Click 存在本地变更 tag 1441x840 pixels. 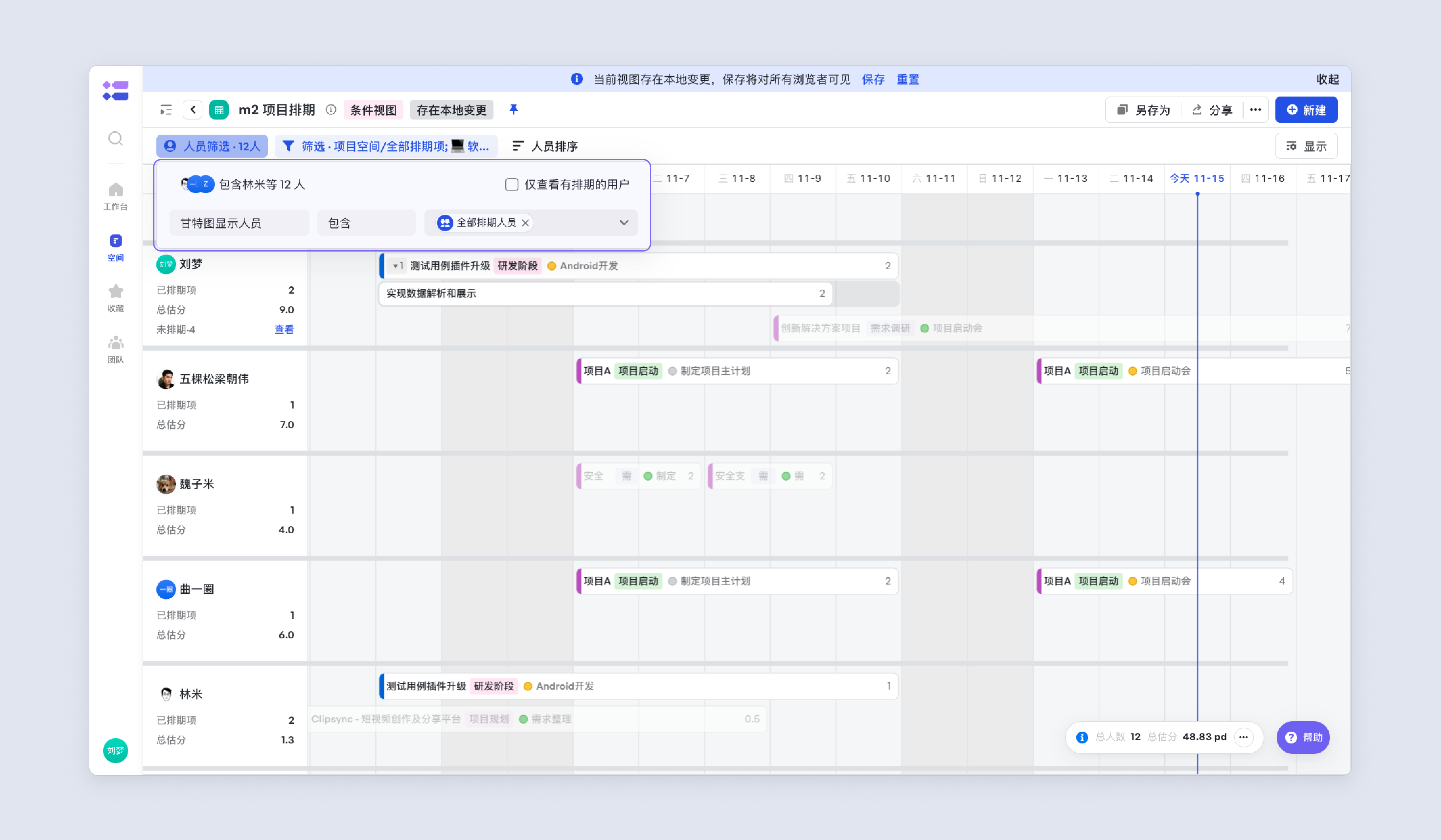tap(452, 110)
